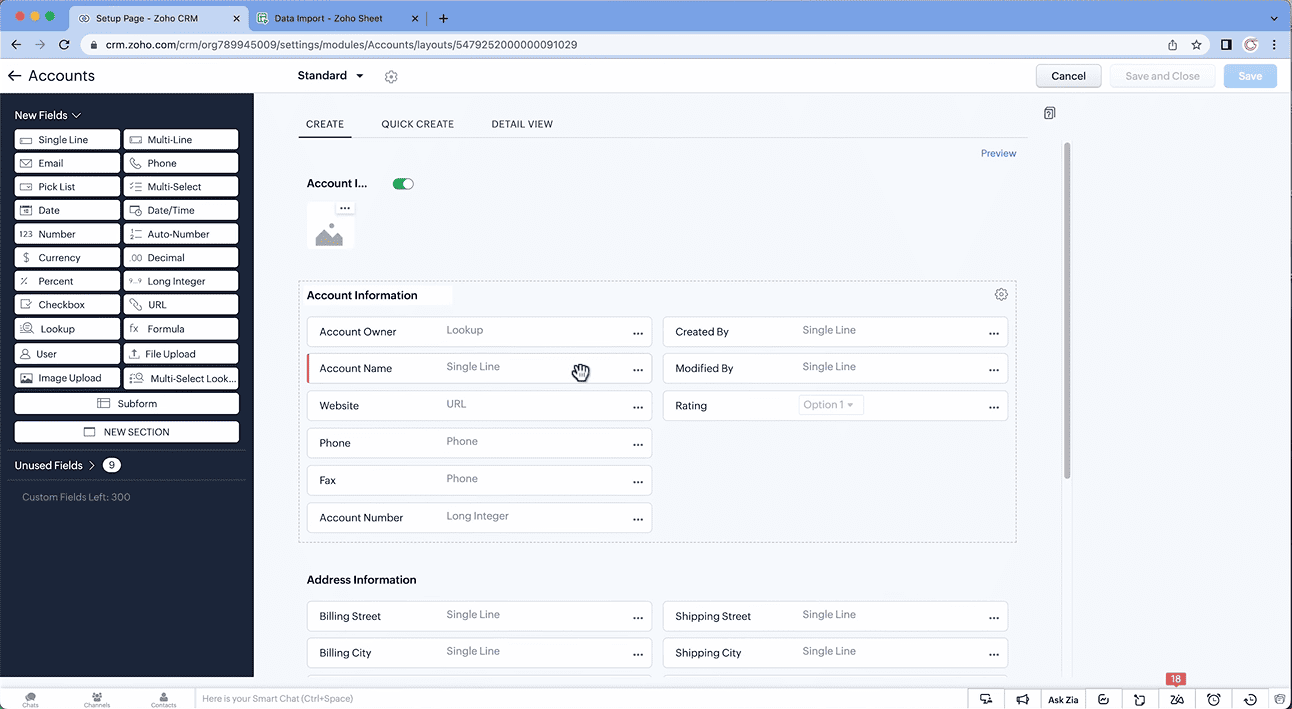Open Ask Zia in the bottom bar

tap(1062, 699)
